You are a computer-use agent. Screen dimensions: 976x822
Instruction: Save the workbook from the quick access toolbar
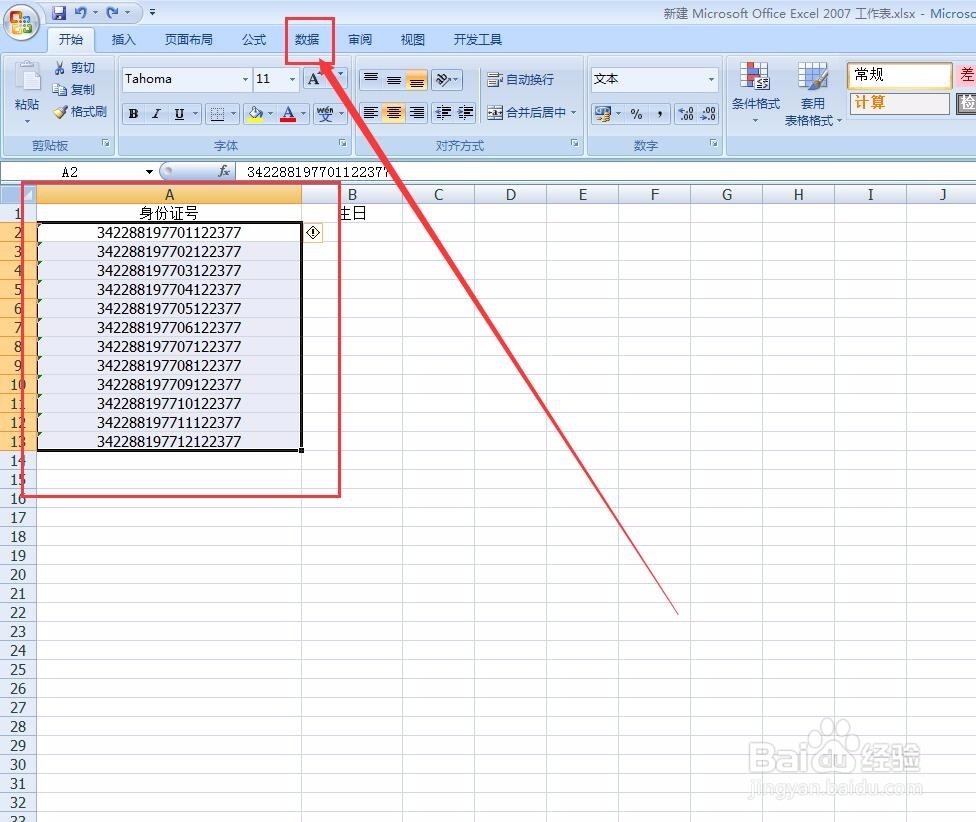[59, 12]
